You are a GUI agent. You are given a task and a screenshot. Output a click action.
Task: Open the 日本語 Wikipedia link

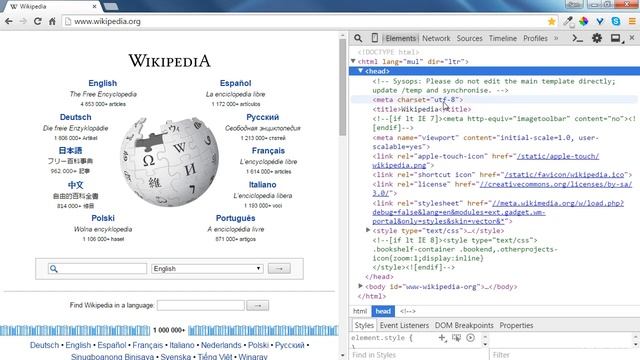(x=70, y=151)
